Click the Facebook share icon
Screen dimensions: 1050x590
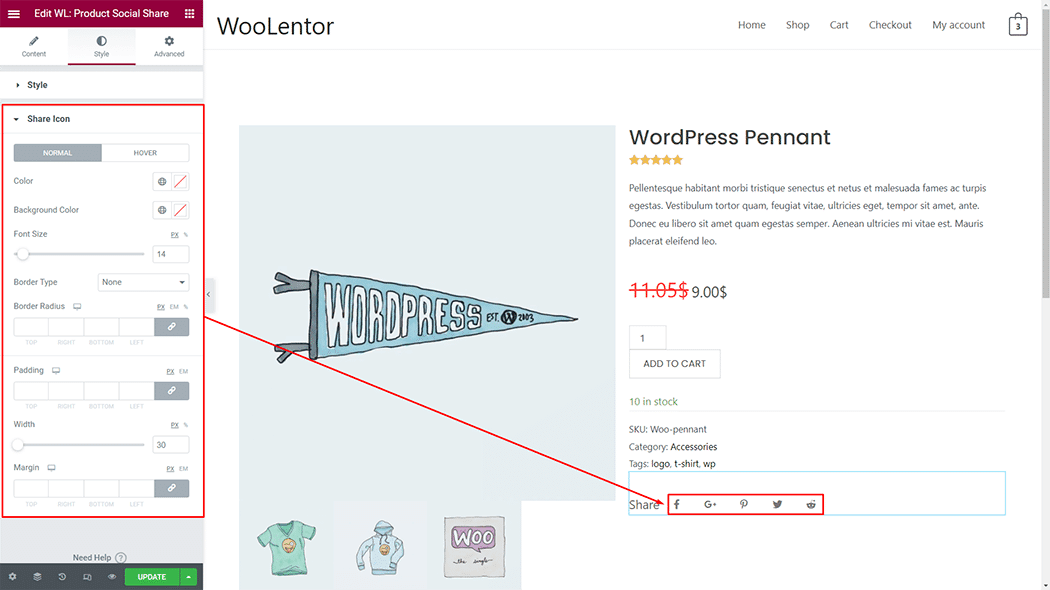pos(677,505)
